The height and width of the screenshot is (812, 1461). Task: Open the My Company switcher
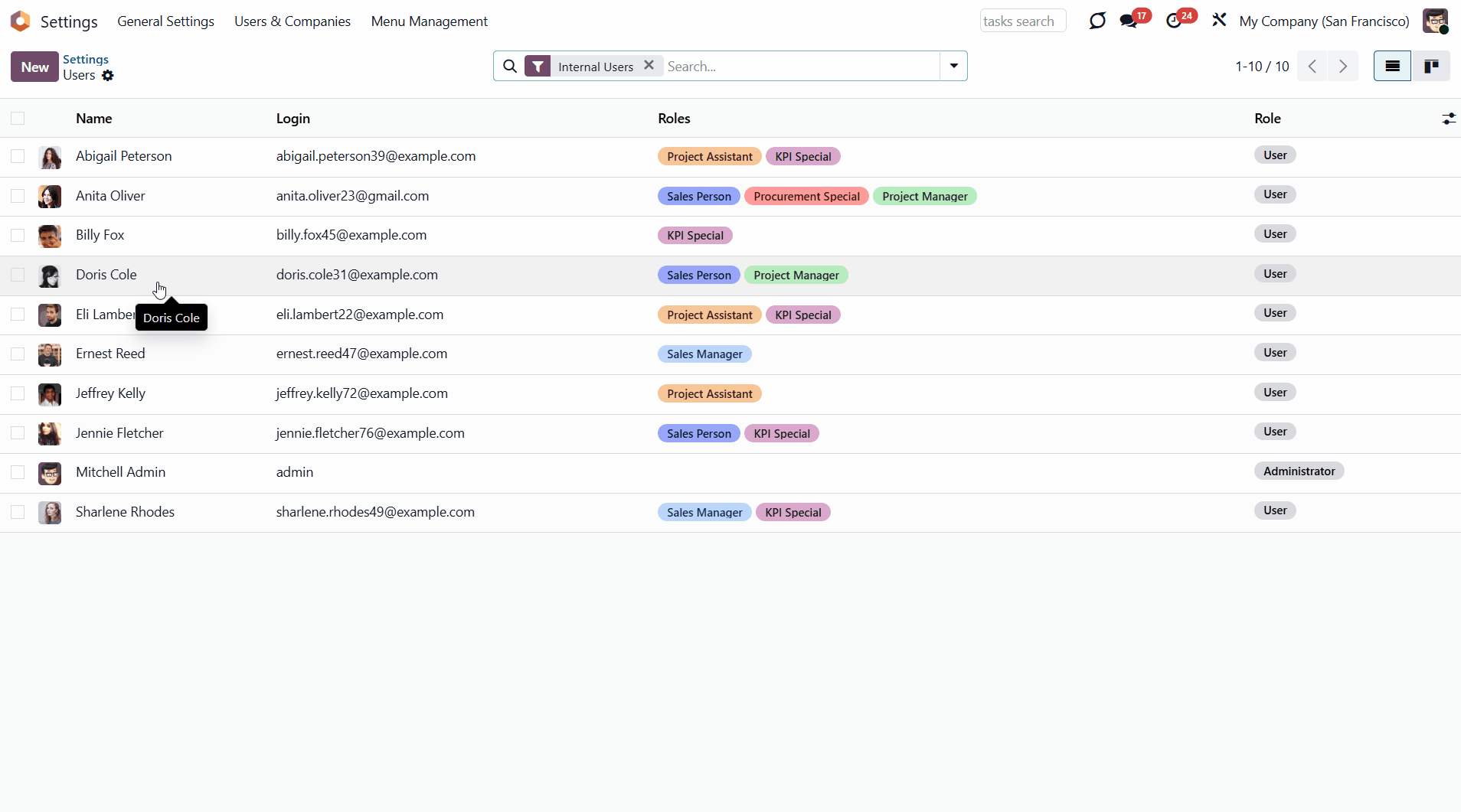point(1324,21)
